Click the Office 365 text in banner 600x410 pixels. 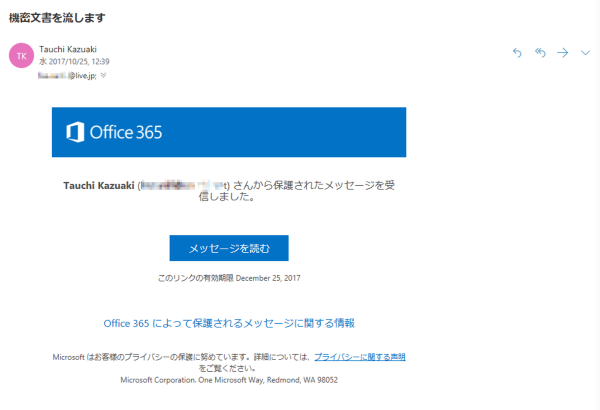(x=126, y=132)
